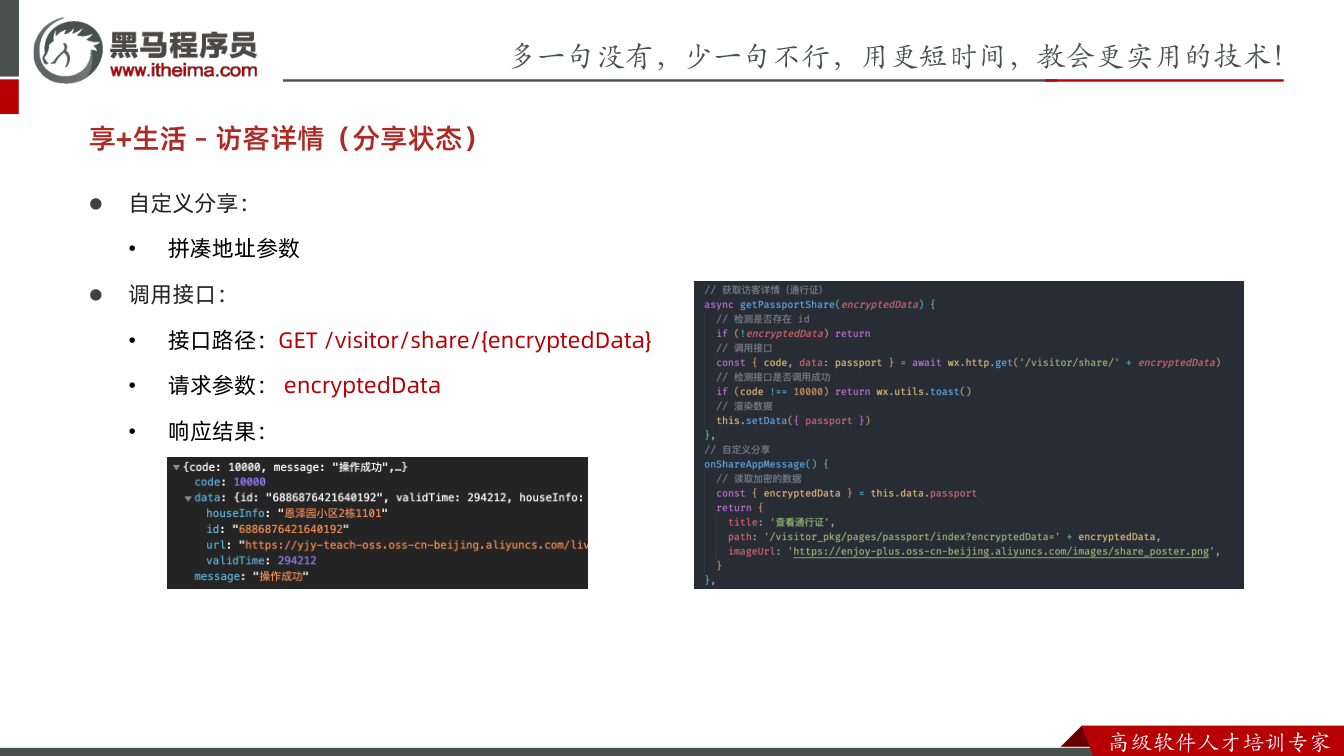Viewport: 1344px width, 756px height.
Task: Select the code comment // 读取加密的数据
Action: coord(759,479)
